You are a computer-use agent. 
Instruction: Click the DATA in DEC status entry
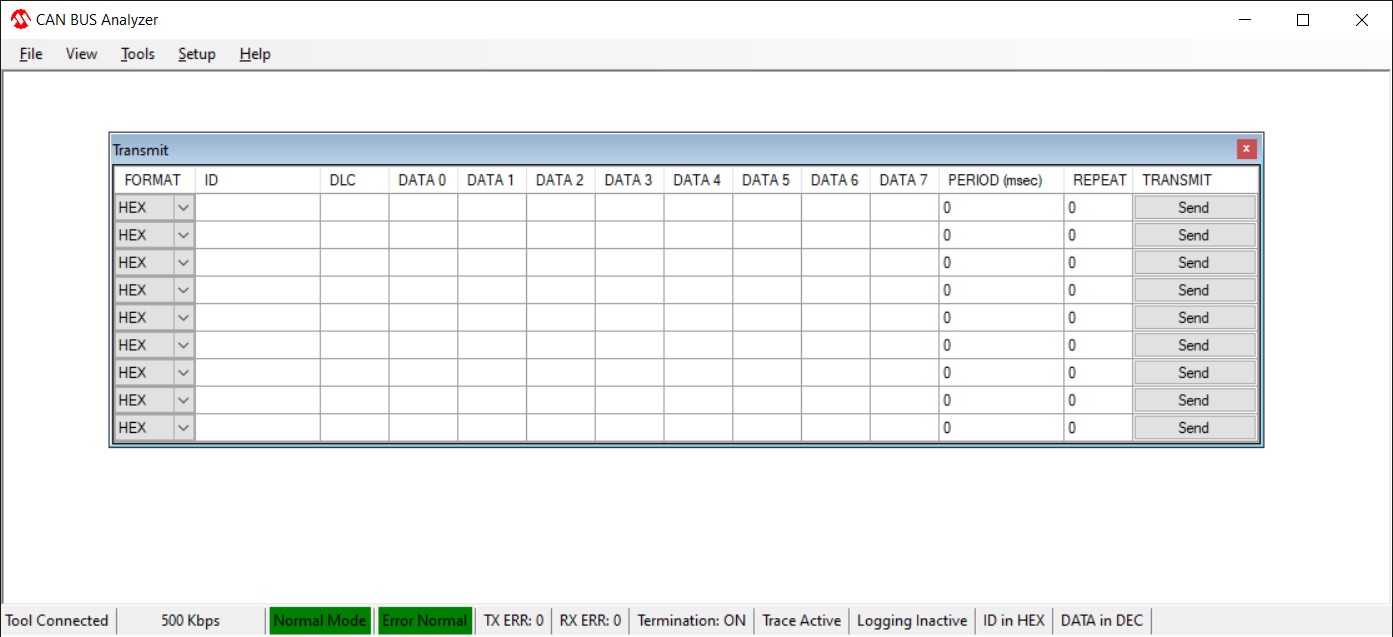1102,621
